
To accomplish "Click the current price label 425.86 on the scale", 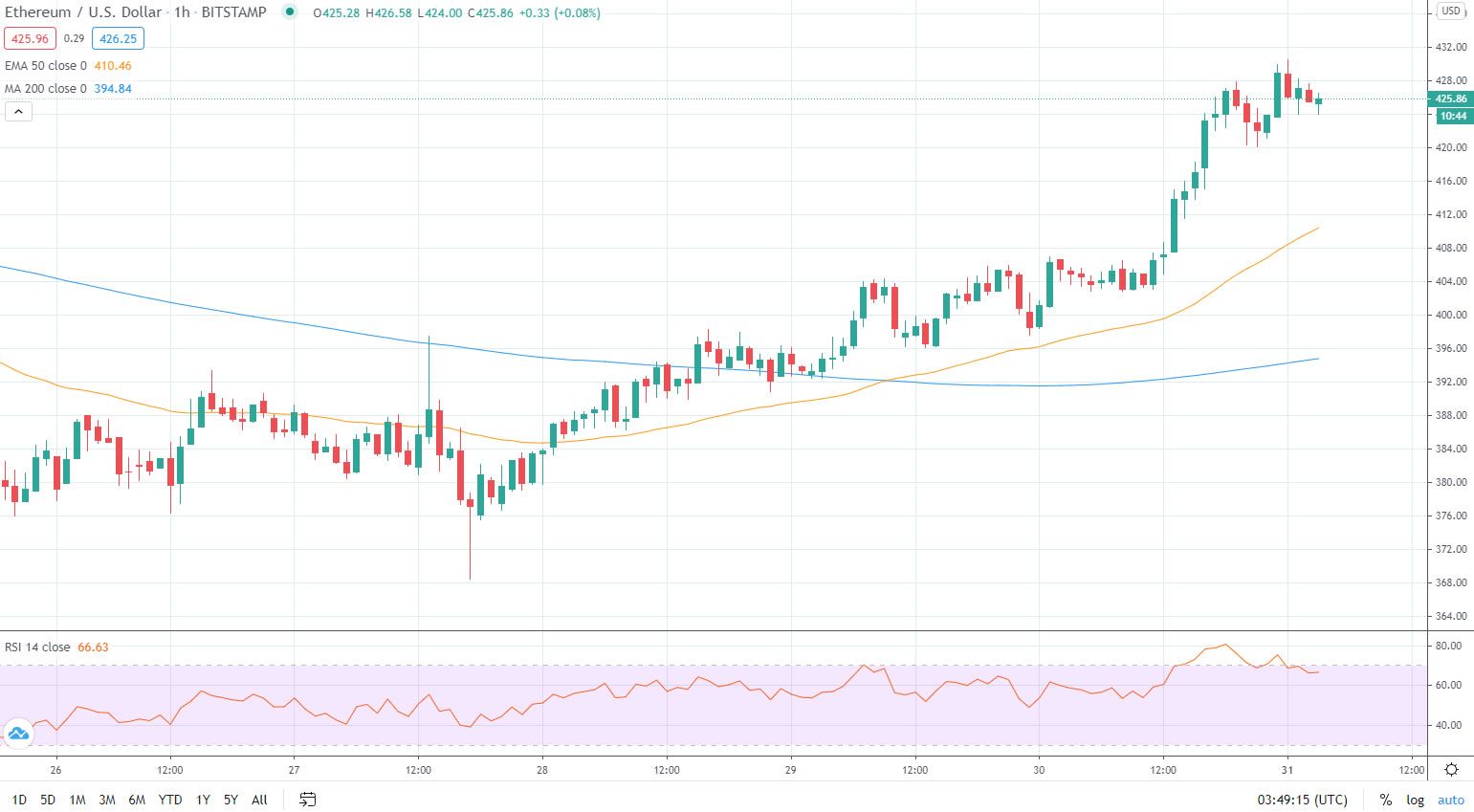I will (x=1450, y=99).
